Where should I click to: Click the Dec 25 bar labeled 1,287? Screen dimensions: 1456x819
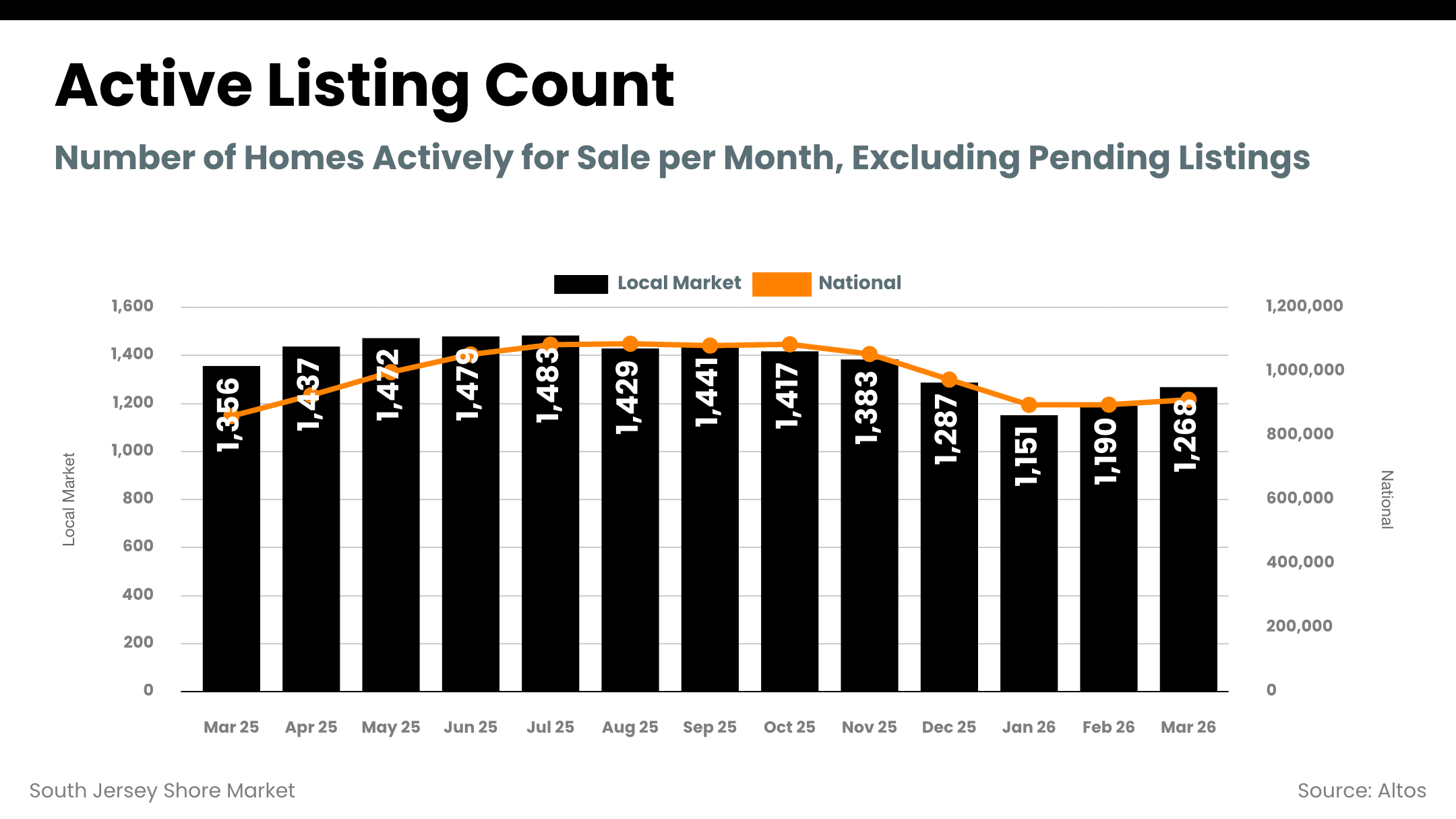[949, 553]
